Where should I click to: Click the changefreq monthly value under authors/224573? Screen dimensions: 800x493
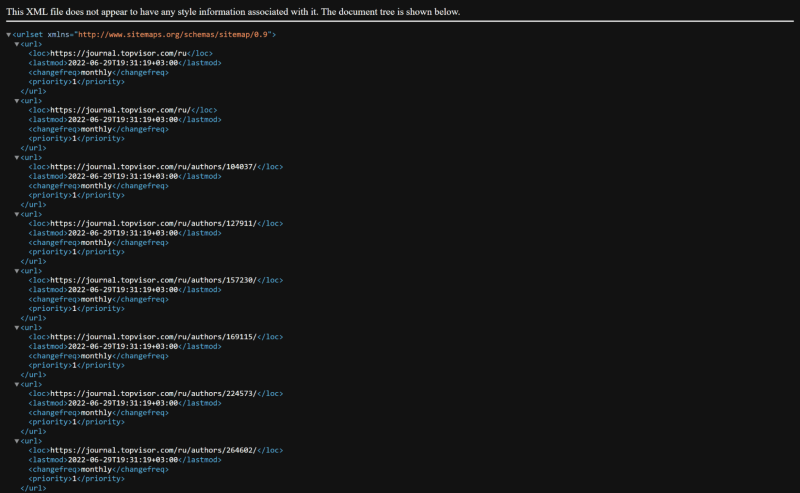pyautogui.click(x=96, y=412)
